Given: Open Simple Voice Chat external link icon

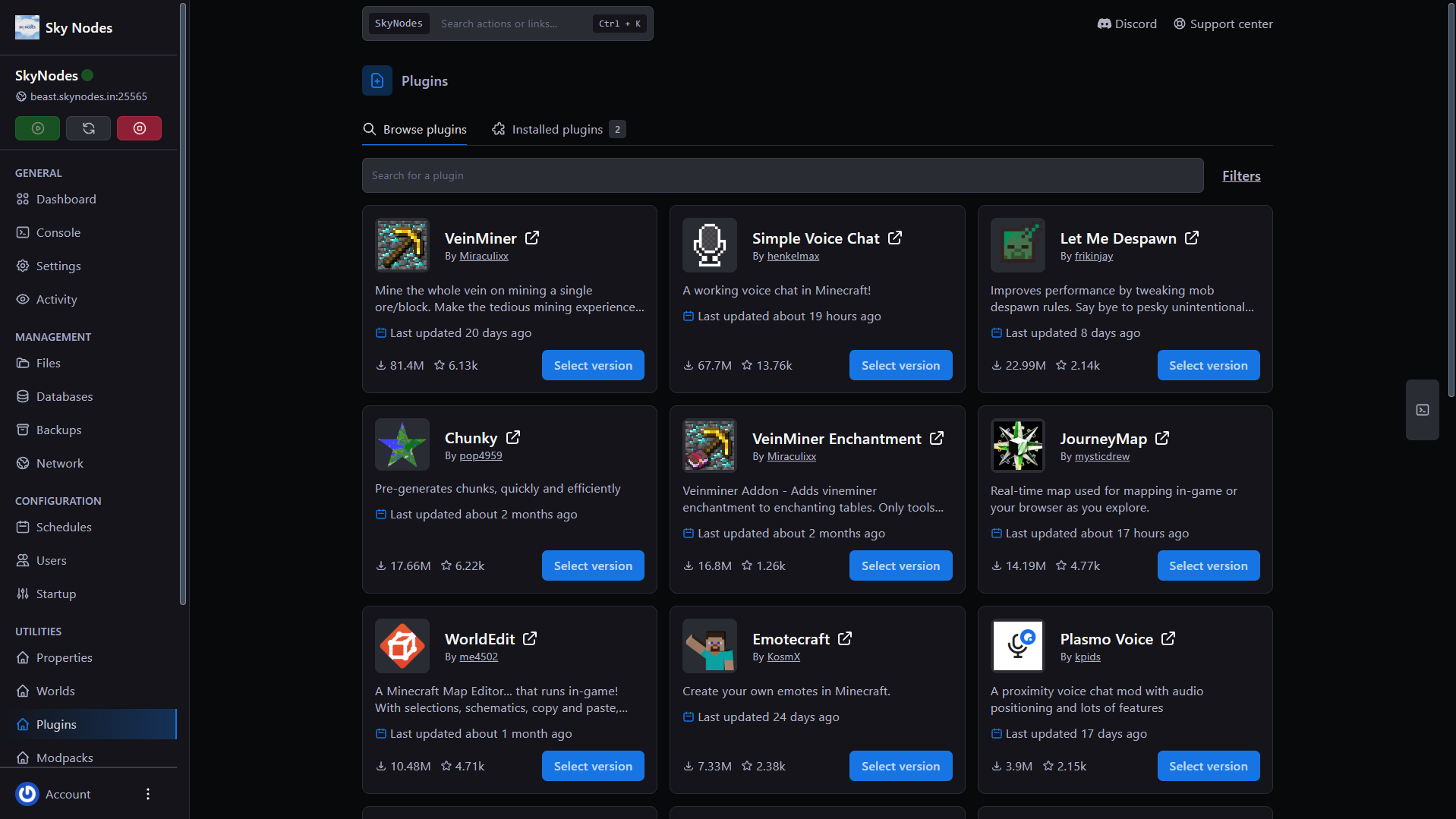Looking at the screenshot, I should 895,238.
